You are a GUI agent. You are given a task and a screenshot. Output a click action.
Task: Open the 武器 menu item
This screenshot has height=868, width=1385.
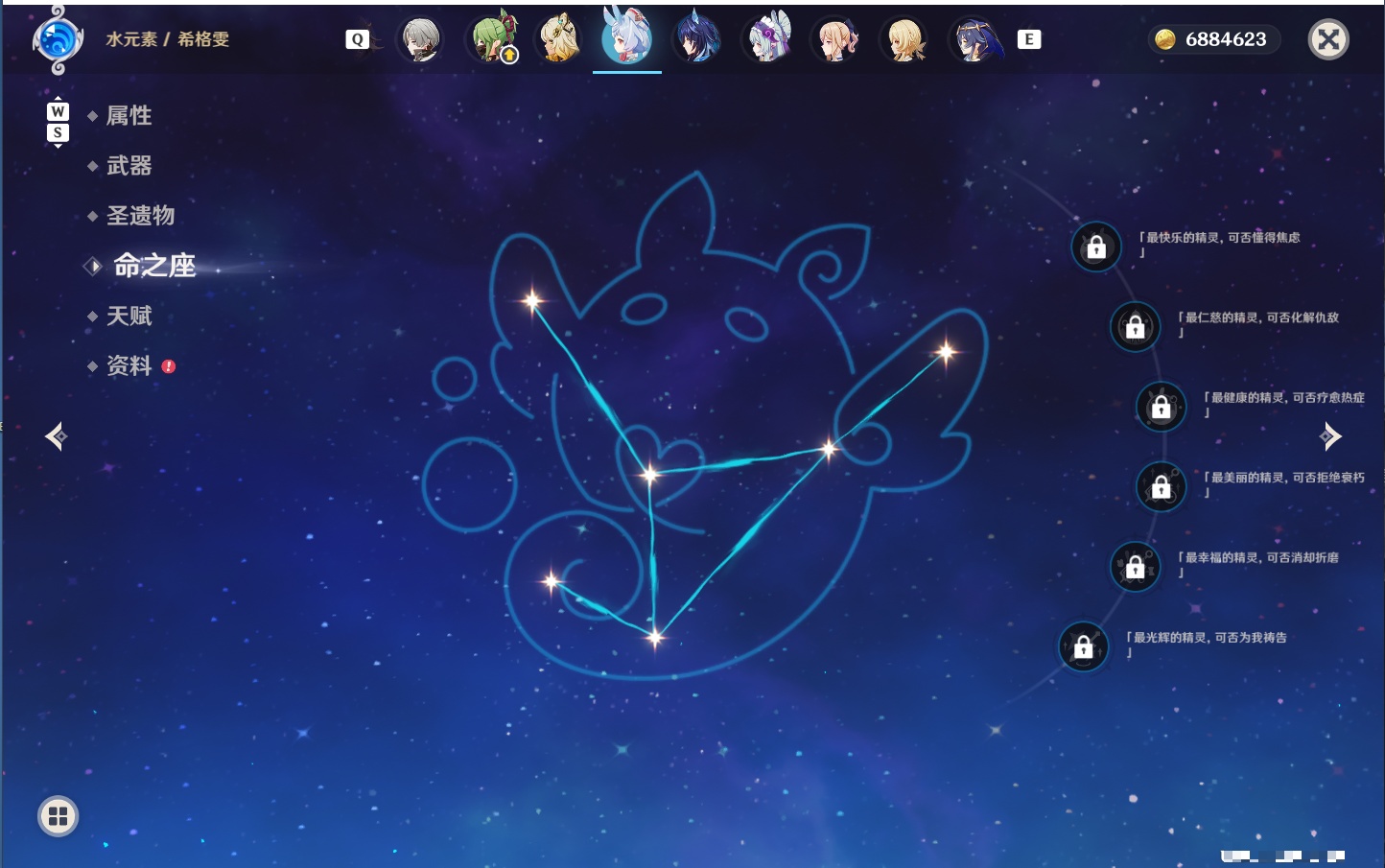tap(129, 166)
